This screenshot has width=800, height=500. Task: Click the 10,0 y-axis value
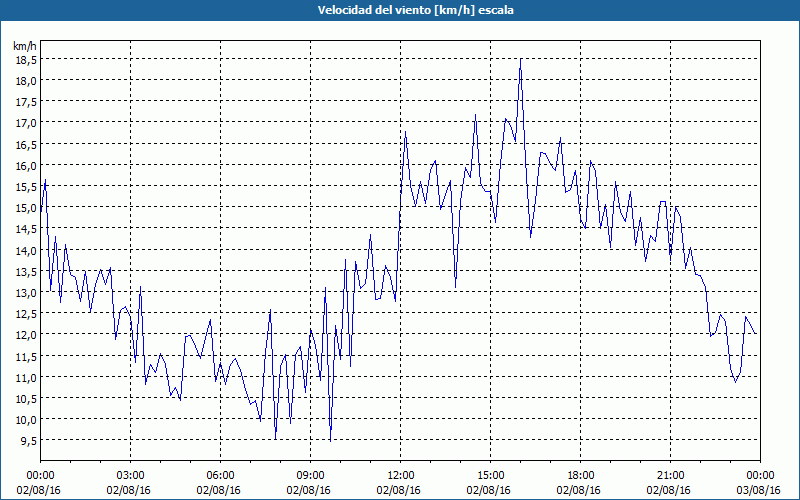click(26, 419)
